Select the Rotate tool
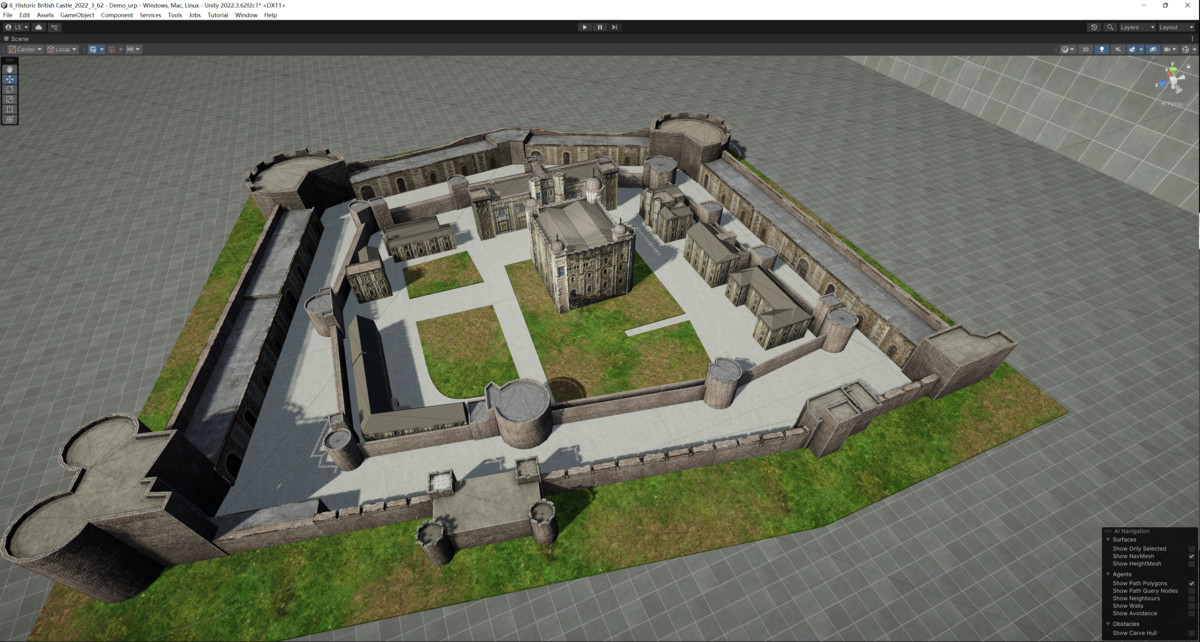This screenshot has height=642, width=1200. [x=9, y=90]
